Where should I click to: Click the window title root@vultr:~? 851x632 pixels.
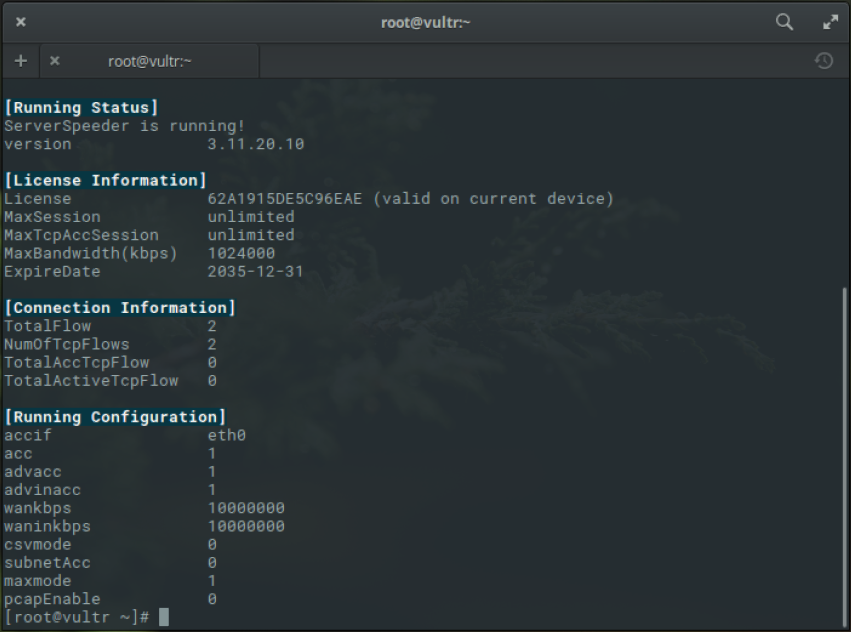coord(426,22)
